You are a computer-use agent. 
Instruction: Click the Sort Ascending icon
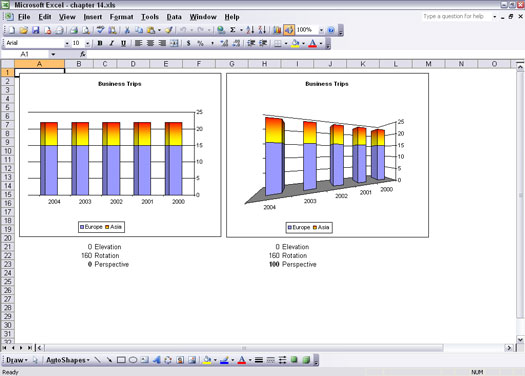[250, 30]
